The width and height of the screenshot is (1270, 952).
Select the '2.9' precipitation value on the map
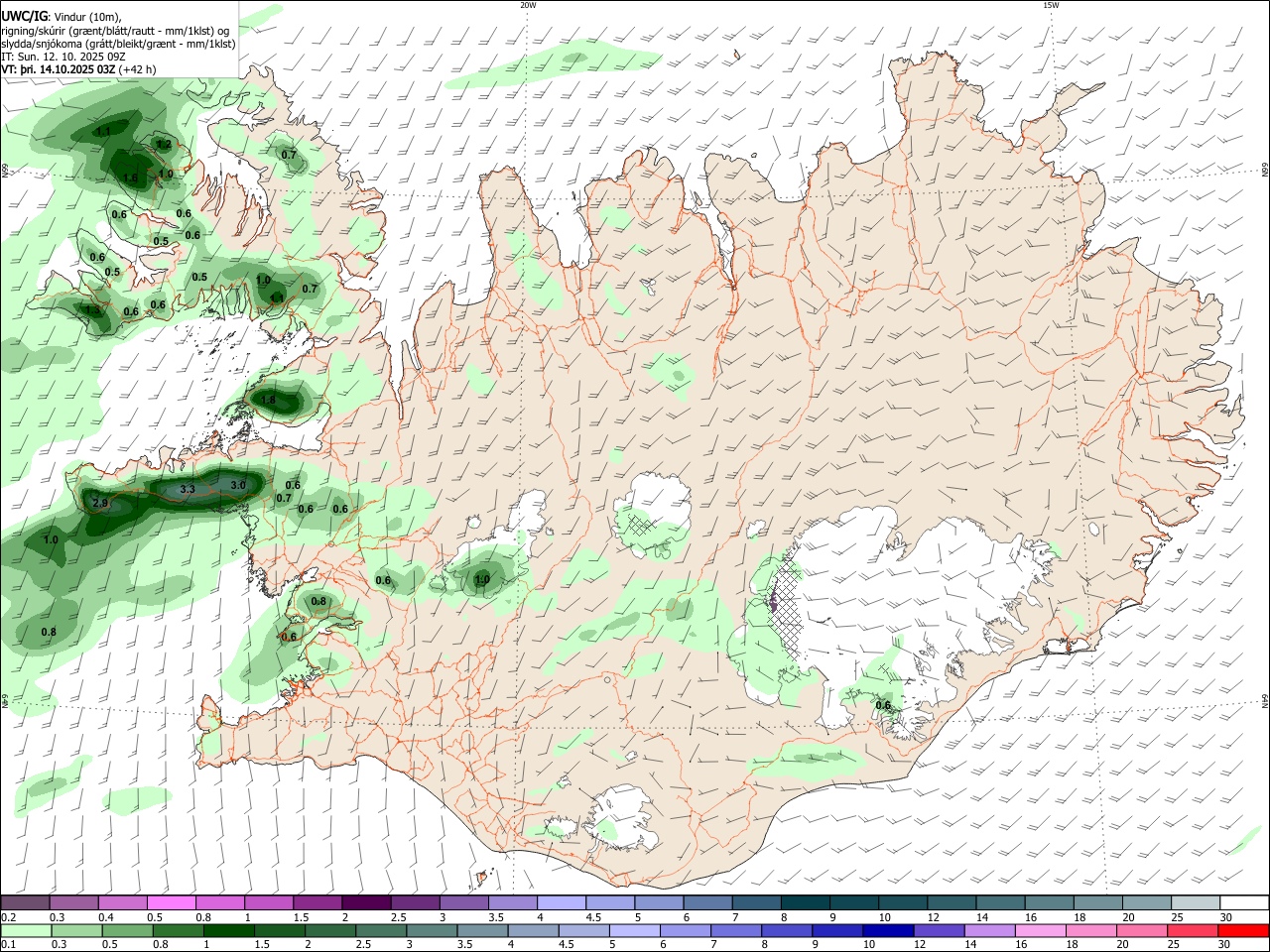point(99,504)
